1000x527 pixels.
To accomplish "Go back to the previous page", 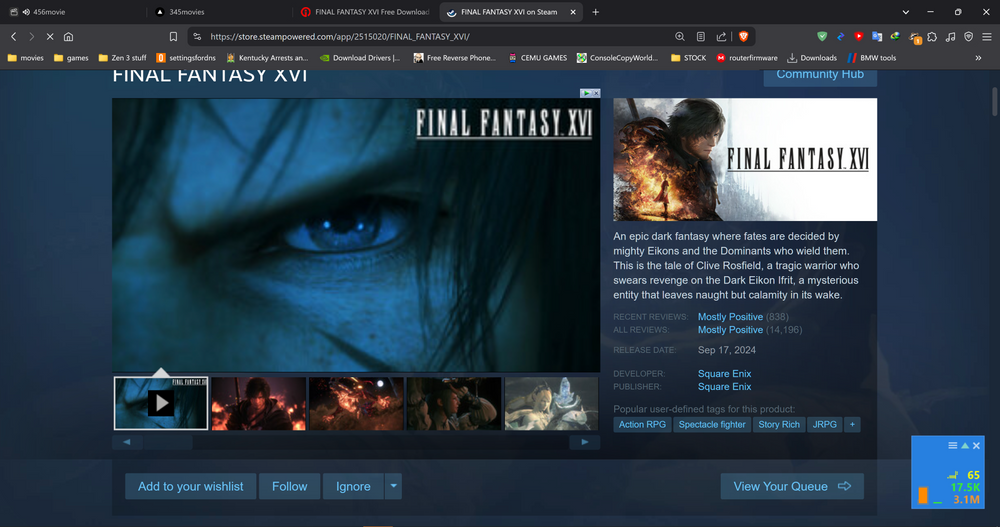I will [x=13, y=37].
